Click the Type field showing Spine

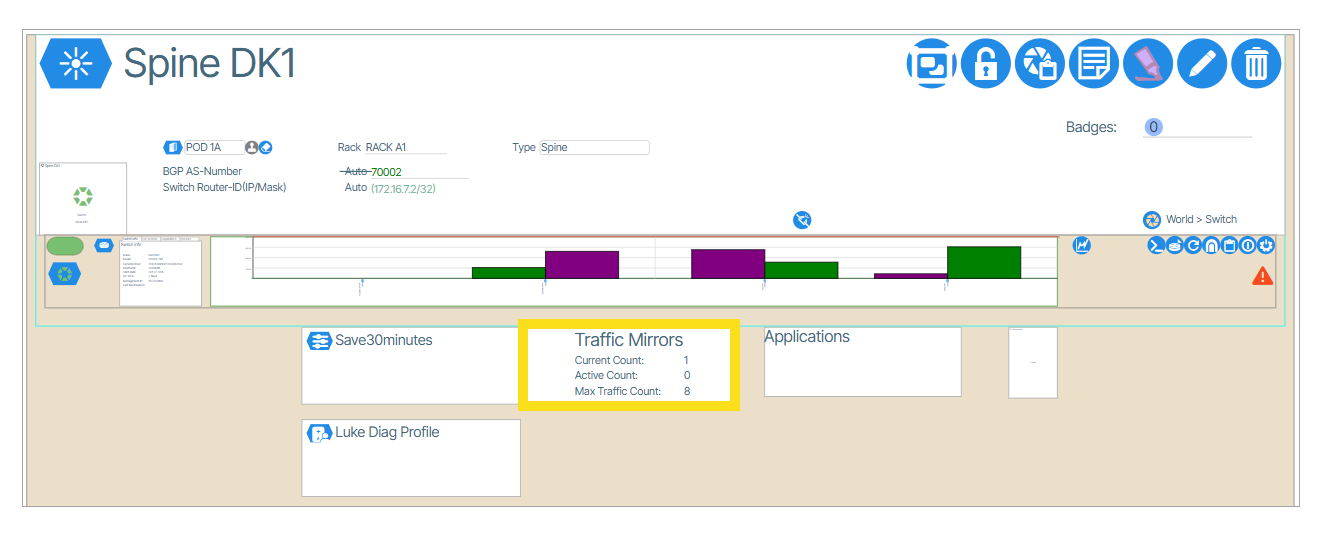click(x=594, y=147)
